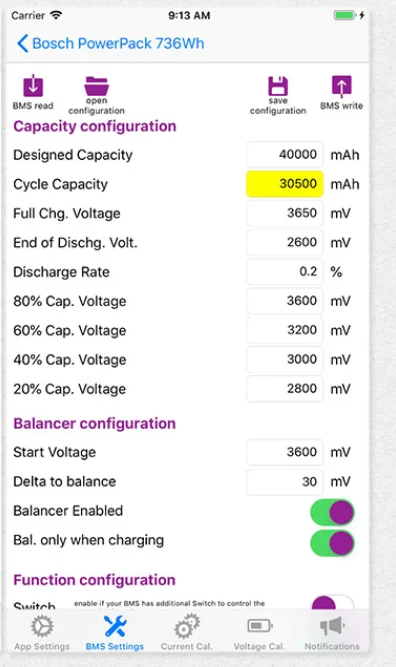Toggle Bal. only when charging switch
This screenshot has height=667, width=396.
click(x=333, y=543)
